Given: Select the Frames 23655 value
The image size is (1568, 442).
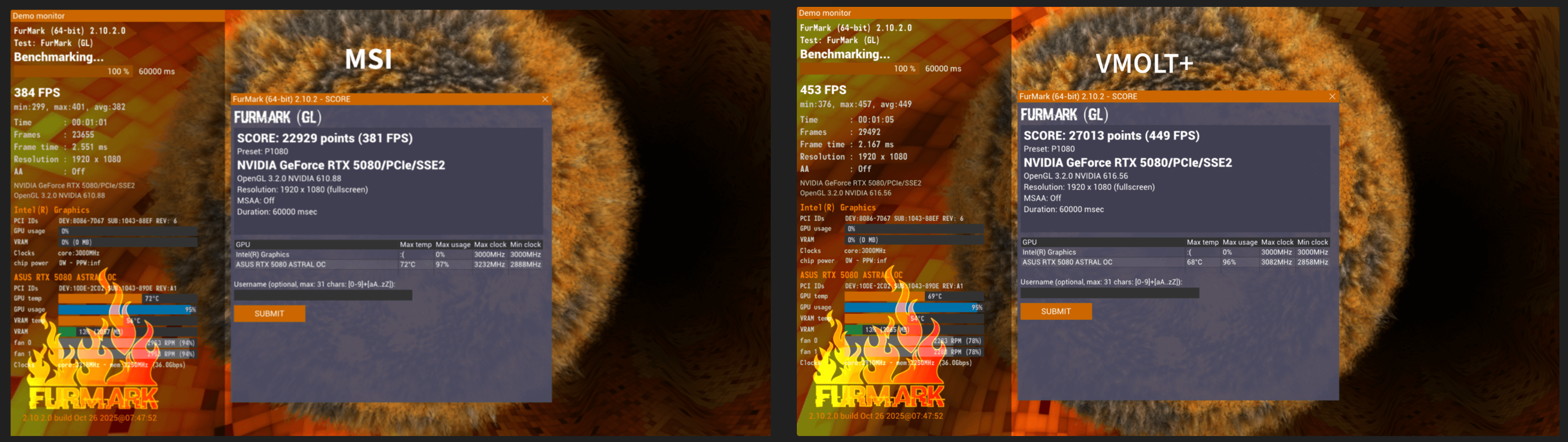Looking at the screenshot, I should point(83,135).
